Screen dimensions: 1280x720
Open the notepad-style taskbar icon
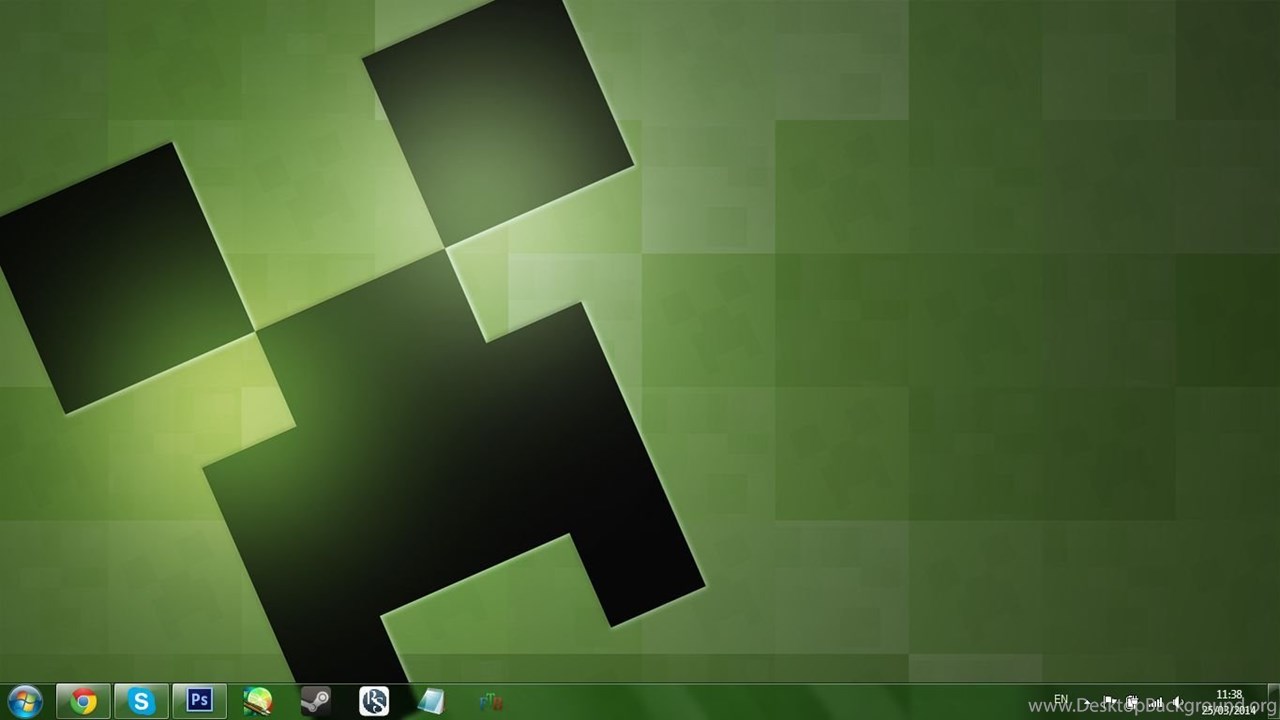pos(431,701)
